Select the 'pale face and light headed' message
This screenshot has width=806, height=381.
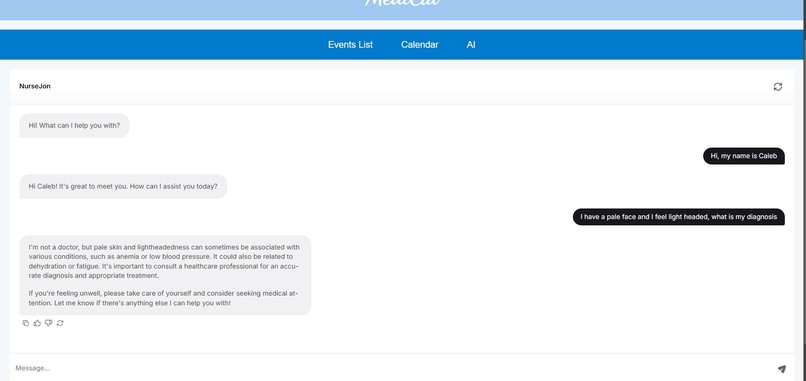click(x=679, y=216)
